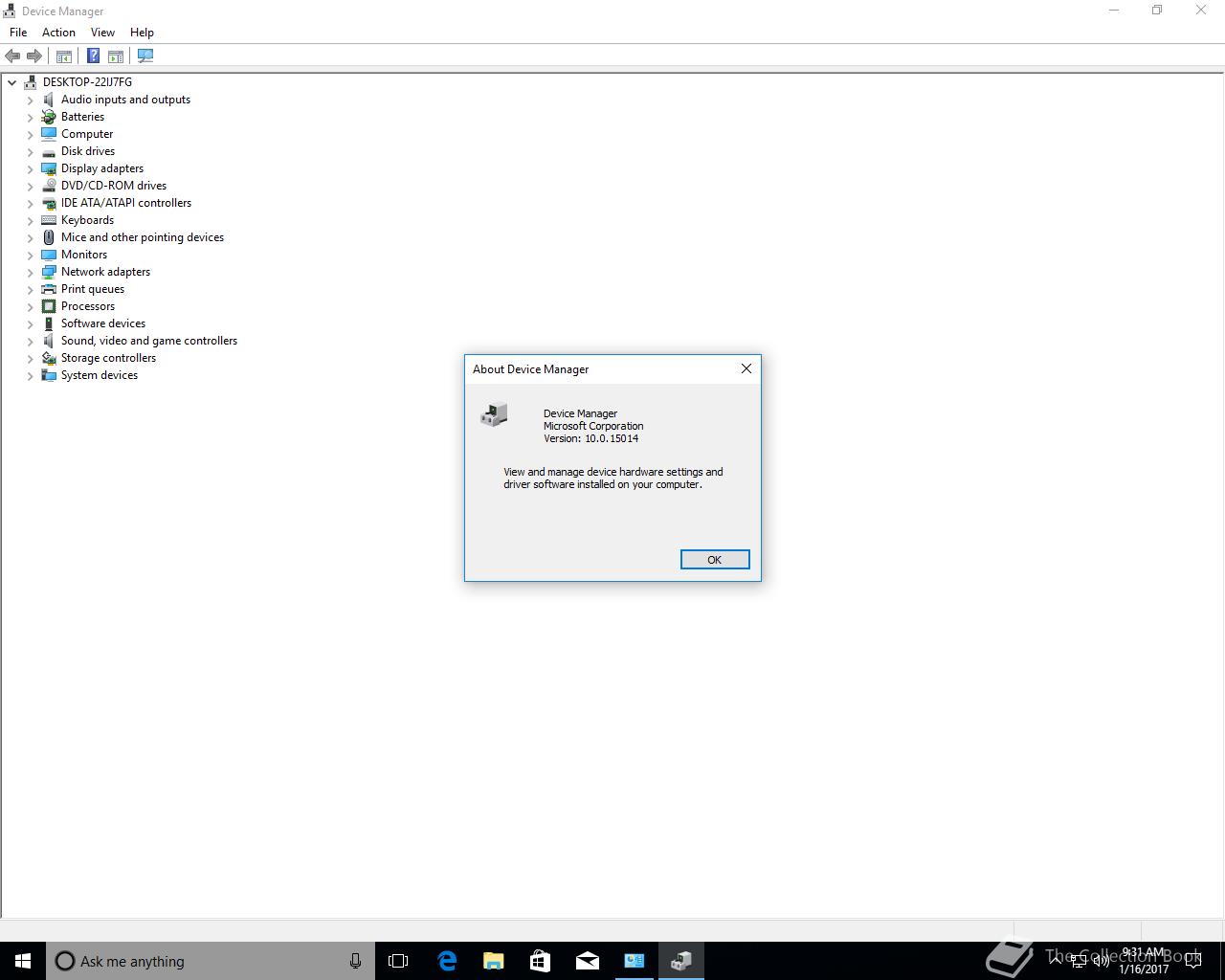Click the DVD/CD-ROM drives icon
Viewport: 1225px width, 980px height.
[49, 186]
